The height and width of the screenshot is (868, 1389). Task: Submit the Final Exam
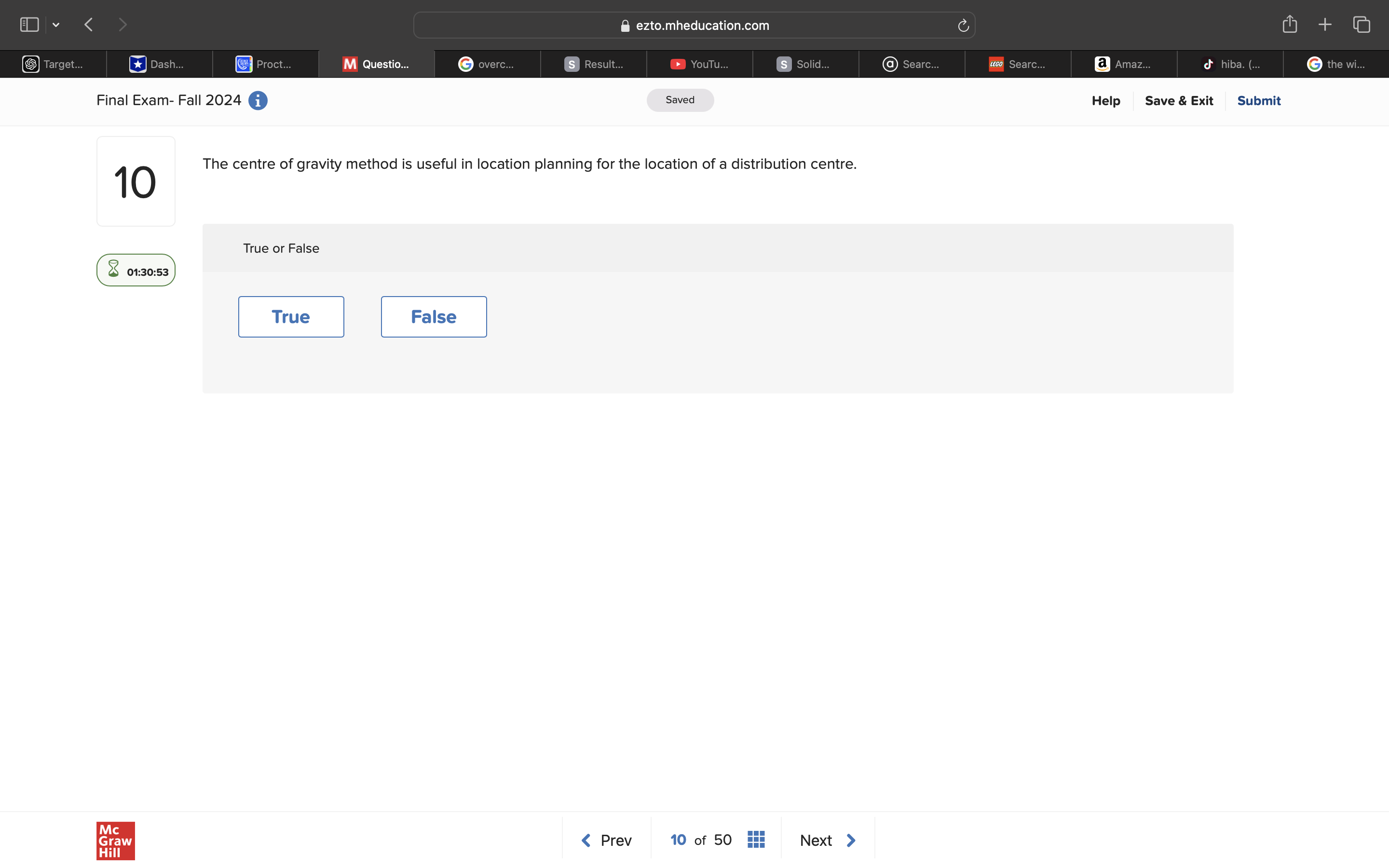1259,100
